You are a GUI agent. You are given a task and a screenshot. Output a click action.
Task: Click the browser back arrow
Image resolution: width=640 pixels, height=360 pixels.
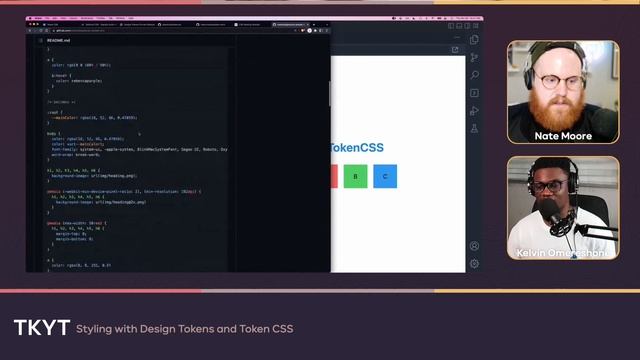[30, 31]
